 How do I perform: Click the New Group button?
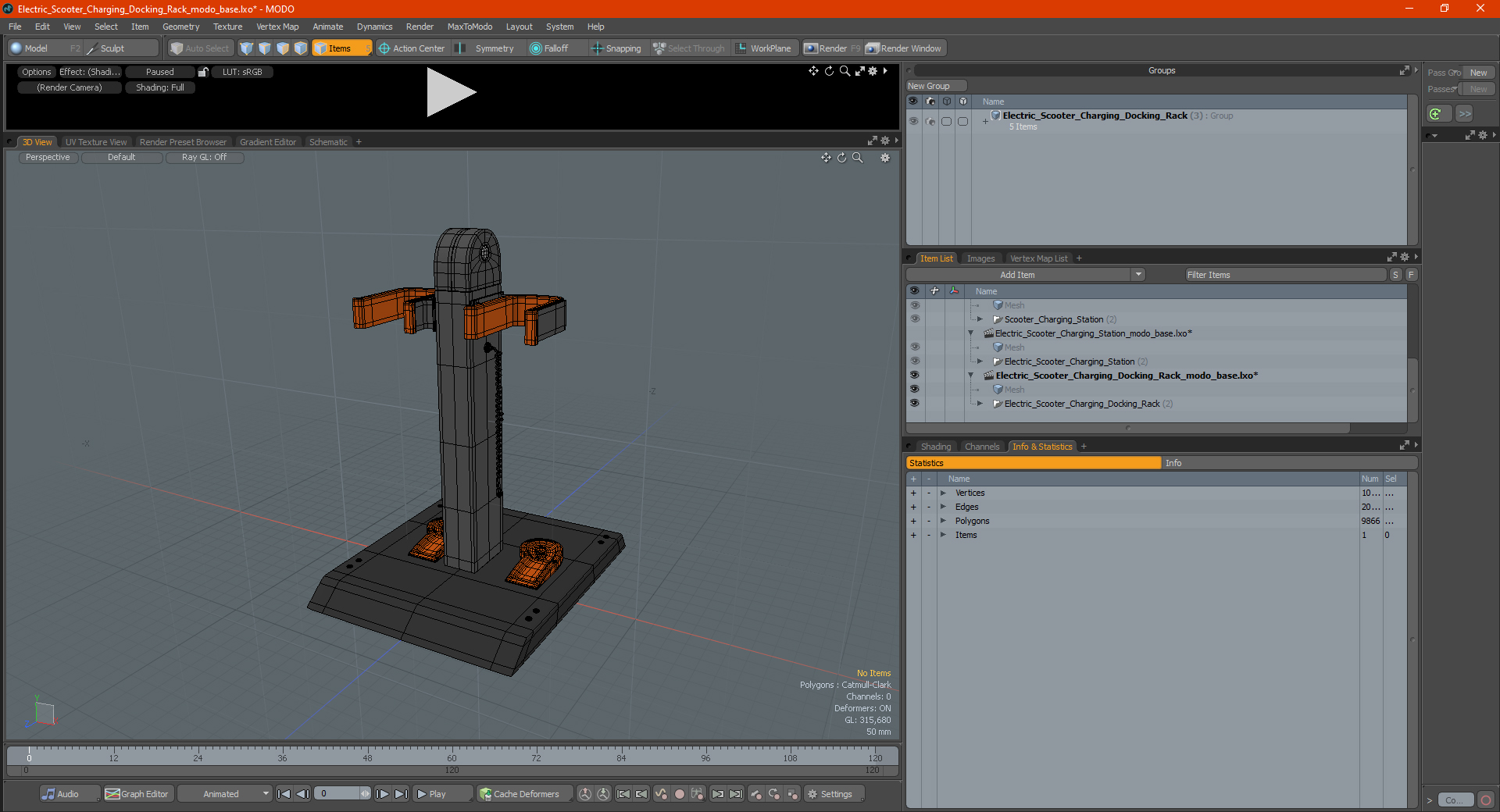point(936,86)
